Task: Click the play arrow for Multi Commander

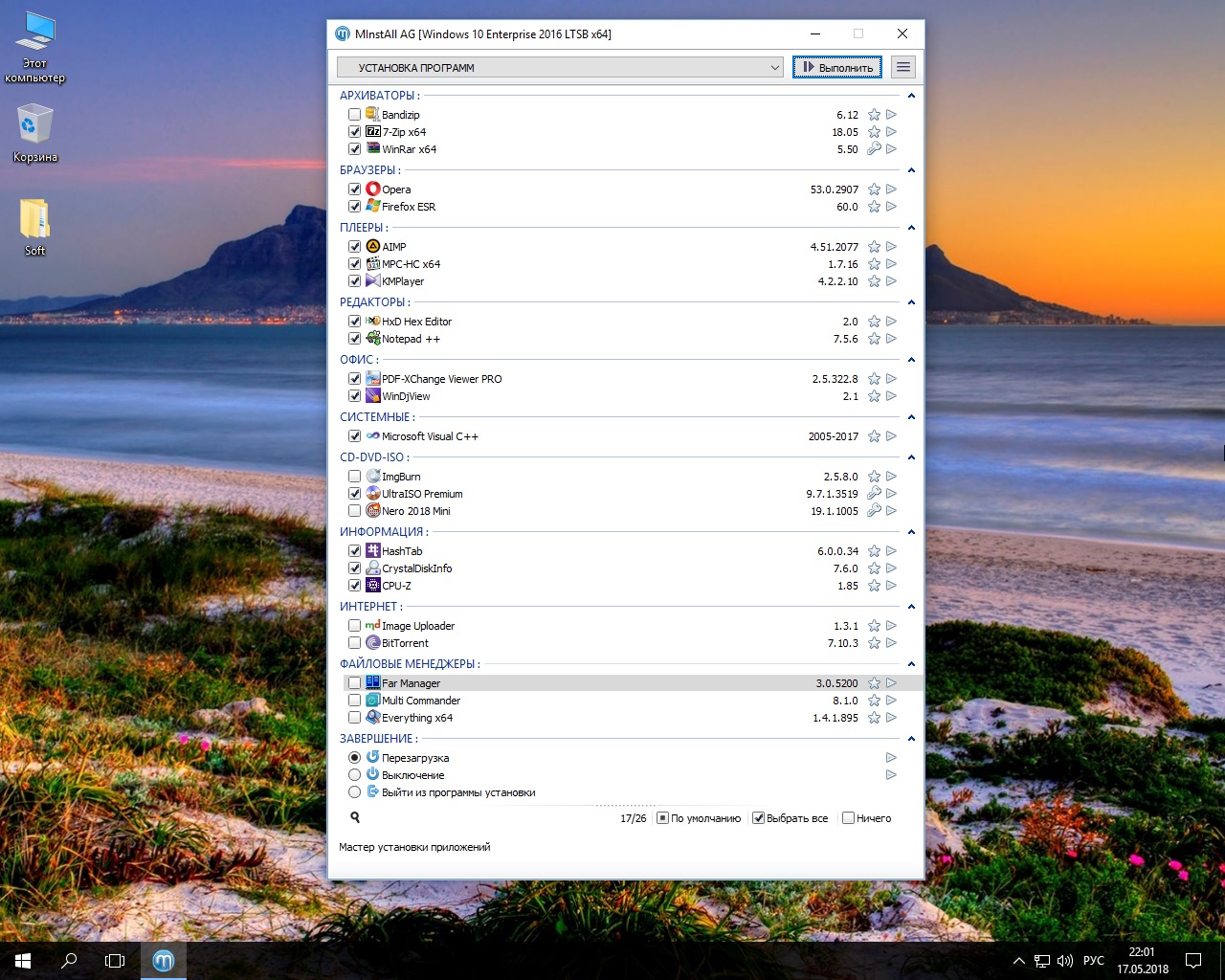Action: pos(891,701)
